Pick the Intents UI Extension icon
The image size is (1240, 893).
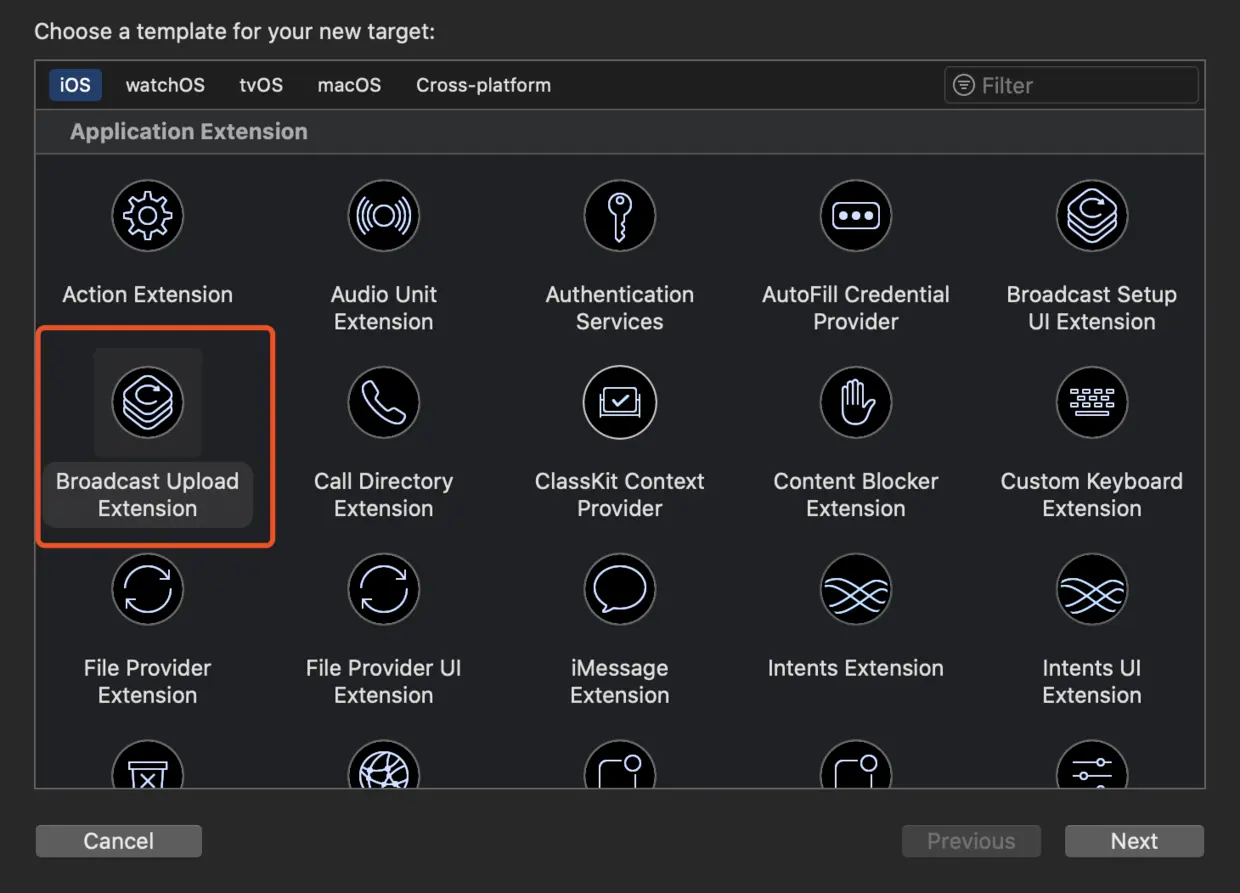(x=1092, y=589)
